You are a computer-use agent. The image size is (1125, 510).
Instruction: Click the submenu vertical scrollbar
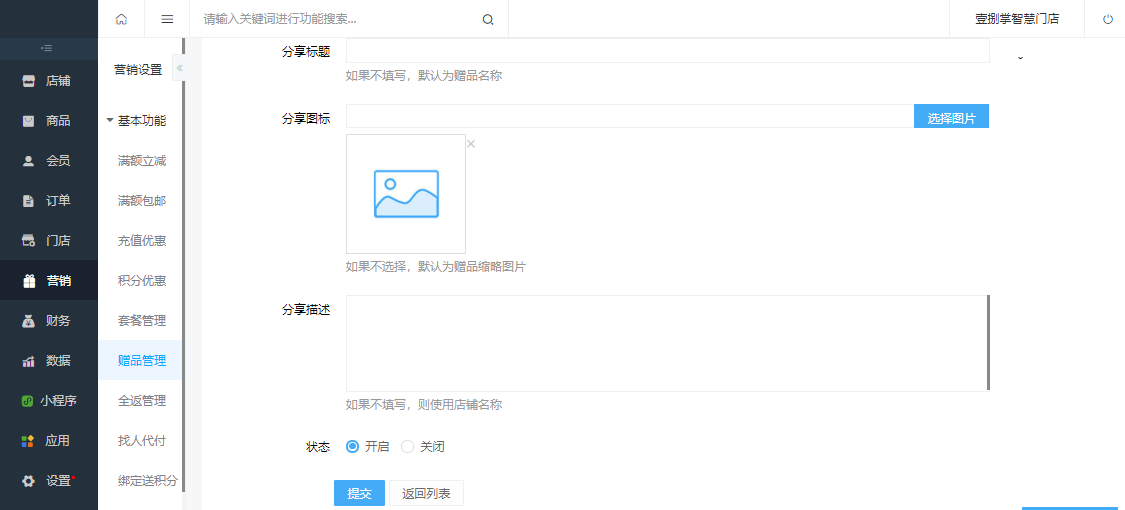pyautogui.click(x=184, y=265)
